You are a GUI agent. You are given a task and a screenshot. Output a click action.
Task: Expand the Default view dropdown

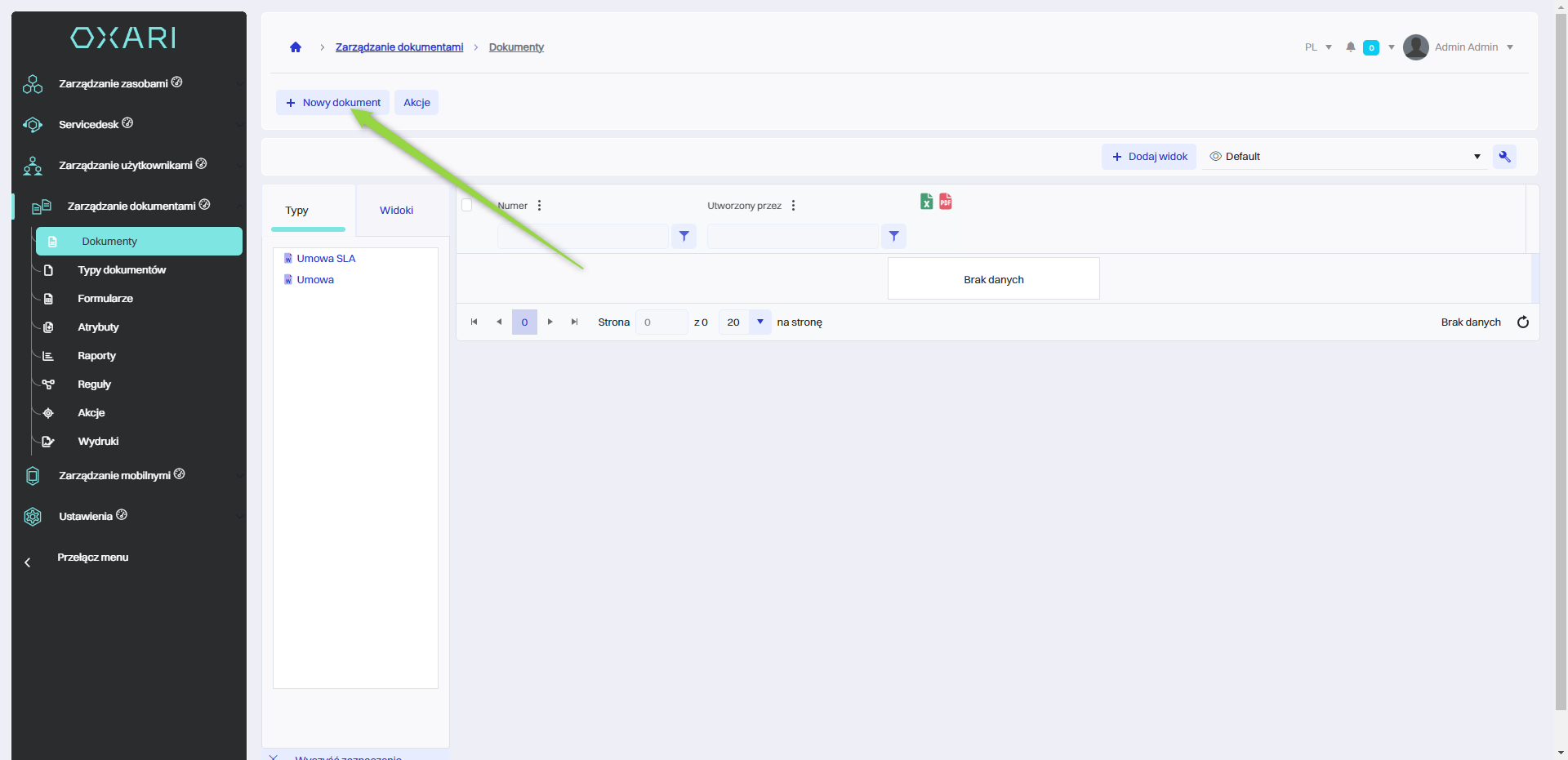[x=1477, y=157]
